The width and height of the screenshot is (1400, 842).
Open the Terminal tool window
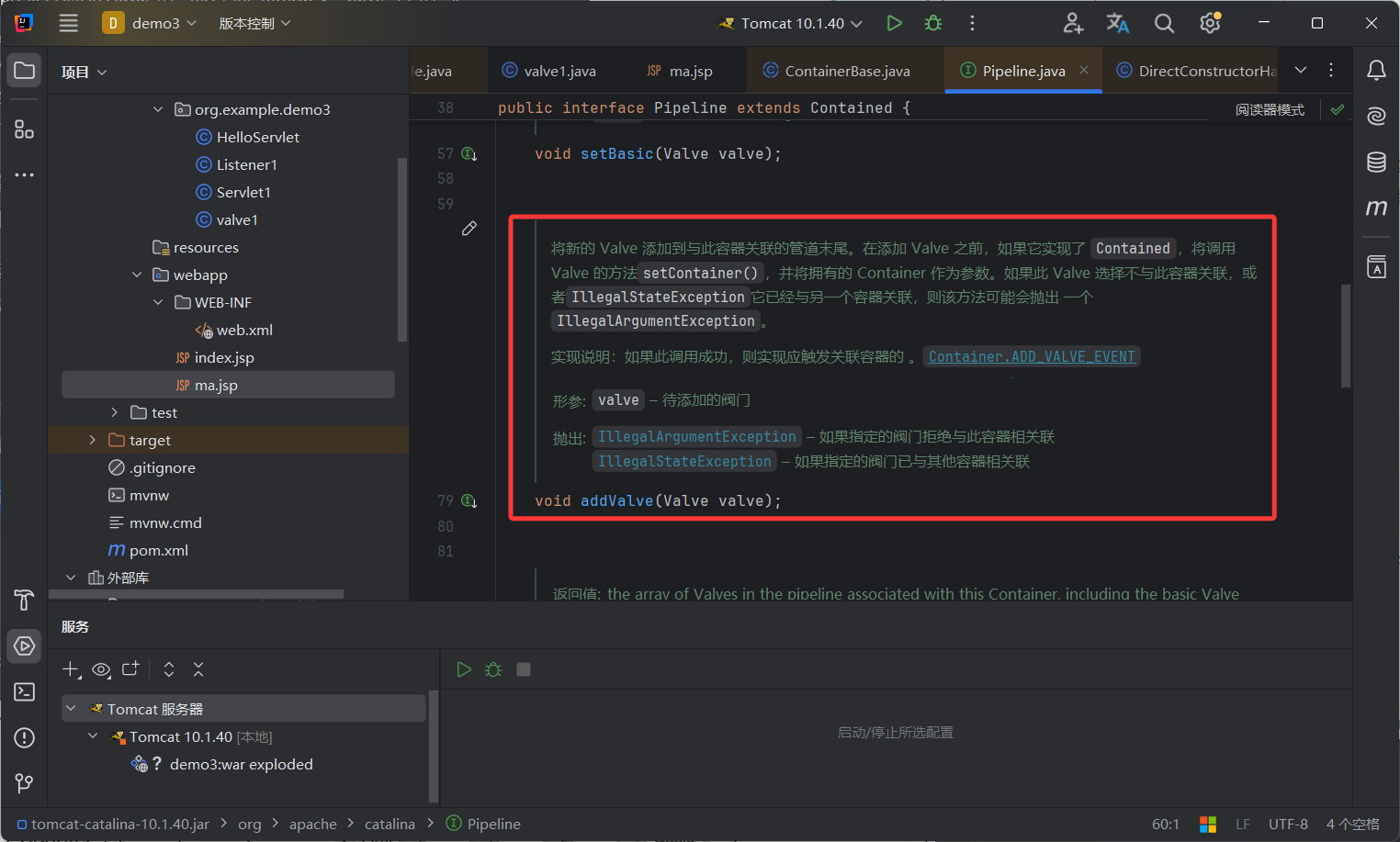click(25, 692)
